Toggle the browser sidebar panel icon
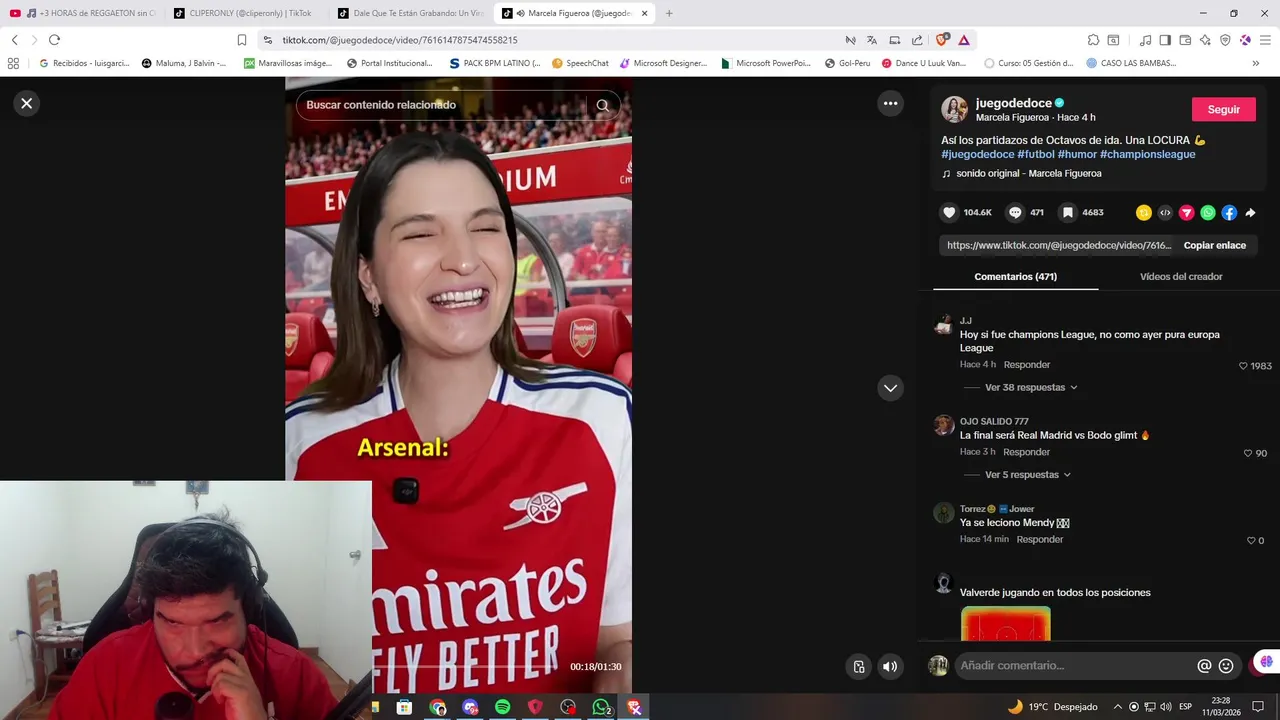 [x=1165, y=40]
